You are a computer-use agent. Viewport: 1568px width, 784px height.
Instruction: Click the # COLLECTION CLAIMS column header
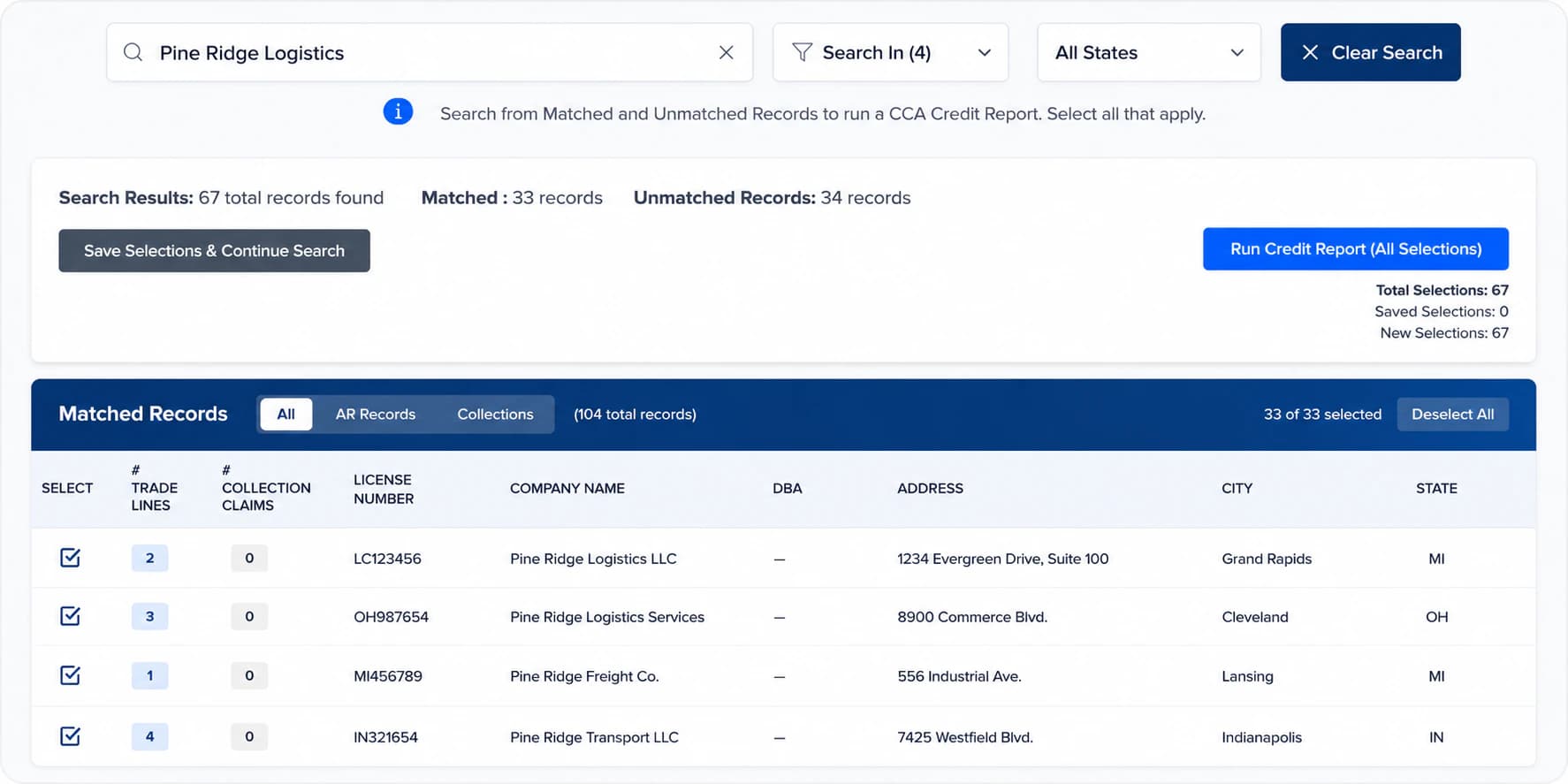pyautogui.click(x=266, y=488)
